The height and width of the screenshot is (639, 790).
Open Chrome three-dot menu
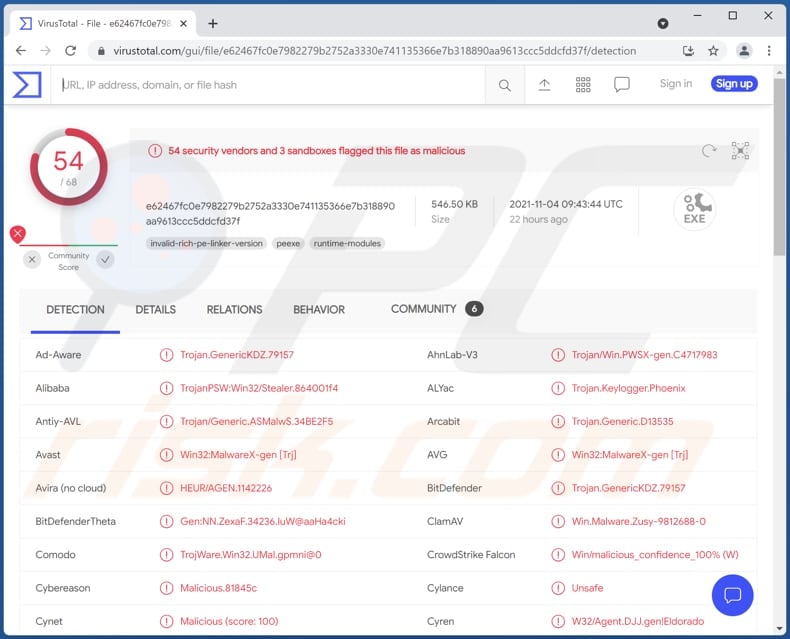pyautogui.click(x=769, y=50)
